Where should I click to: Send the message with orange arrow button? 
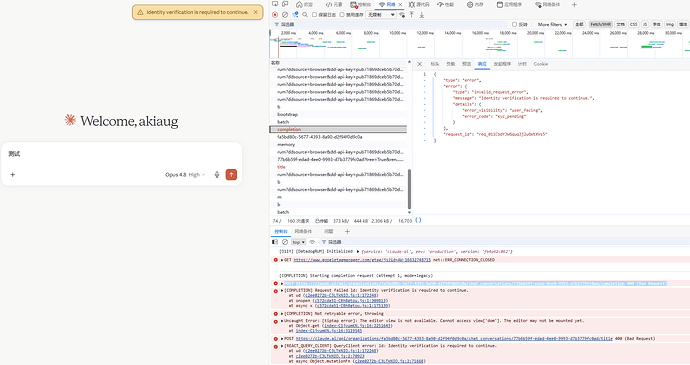(231, 175)
